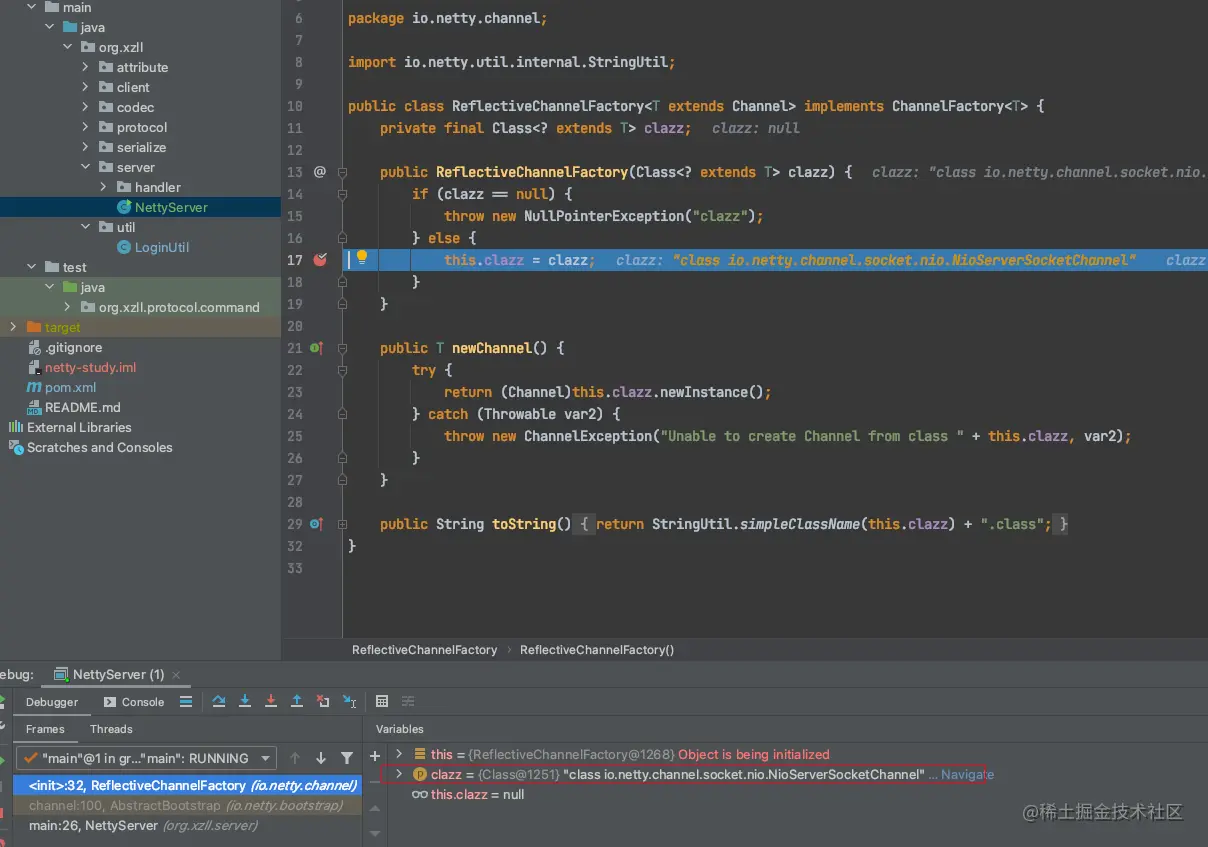Expand the serialize package
The height and width of the screenshot is (847, 1208).
coord(86,147)
